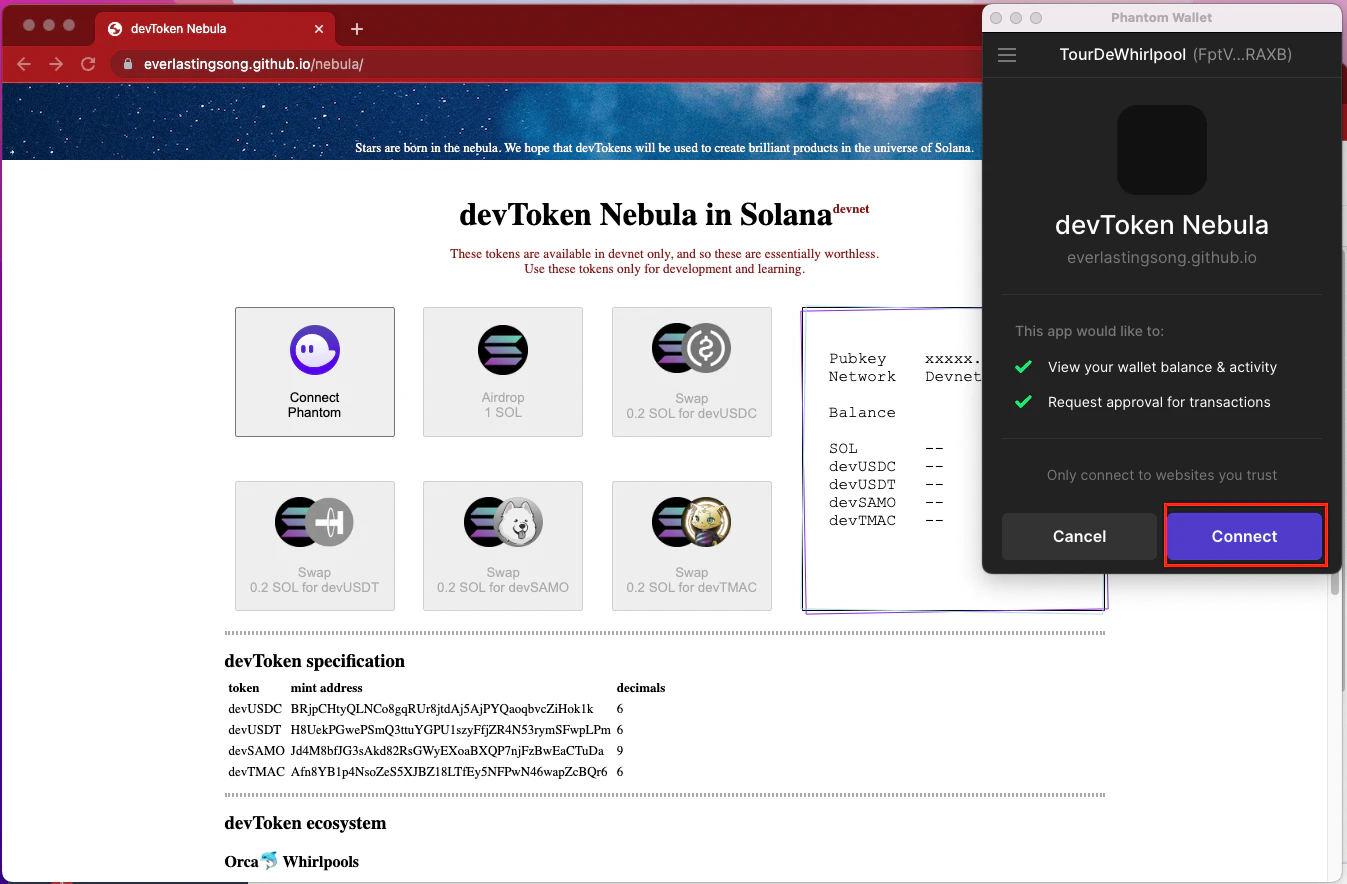Click the 'mint address' column header
The height and width of the screenshot is (884, 1347).
coord(327,688)
